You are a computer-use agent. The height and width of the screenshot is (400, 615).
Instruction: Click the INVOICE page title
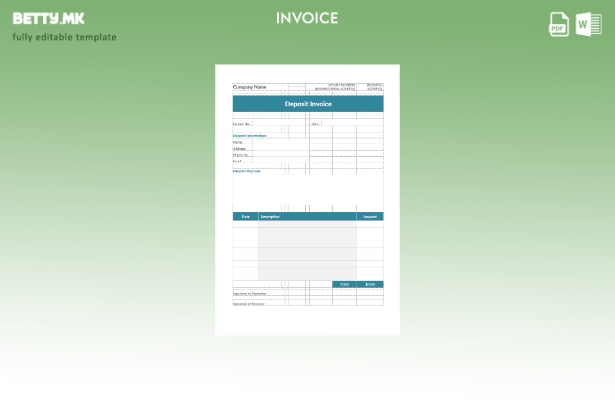coord(307,18)
